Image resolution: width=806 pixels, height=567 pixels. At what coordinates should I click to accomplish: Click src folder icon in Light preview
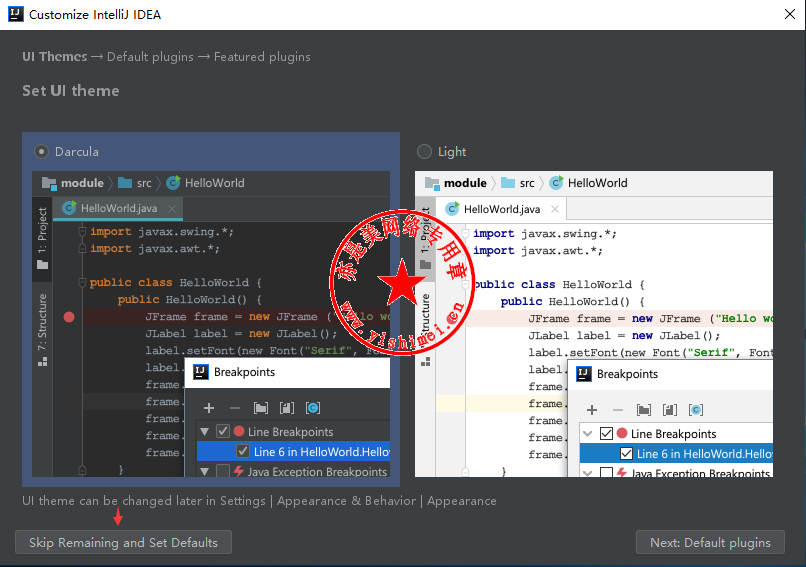pos(508,183)
